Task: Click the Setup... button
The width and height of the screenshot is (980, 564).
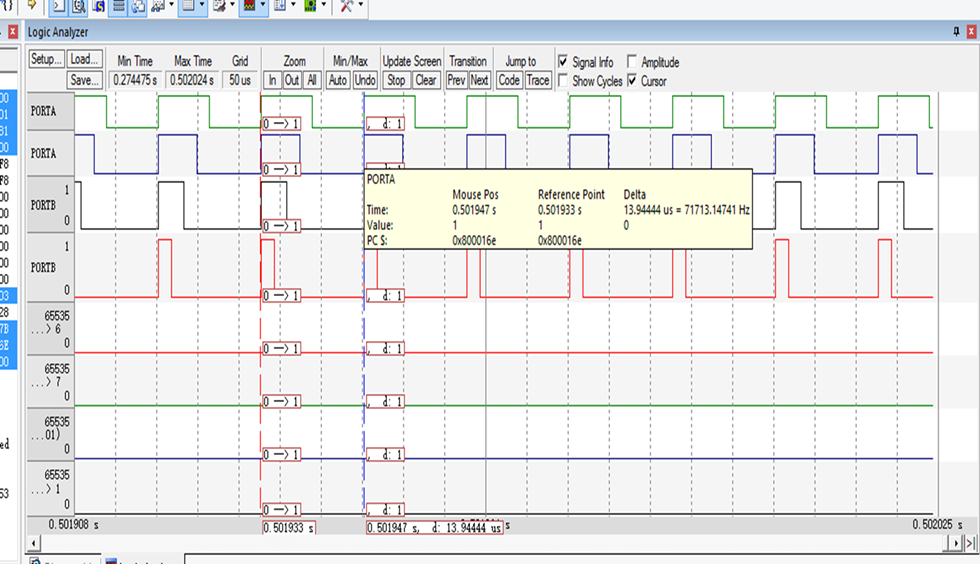Action: tap(46, 60)
